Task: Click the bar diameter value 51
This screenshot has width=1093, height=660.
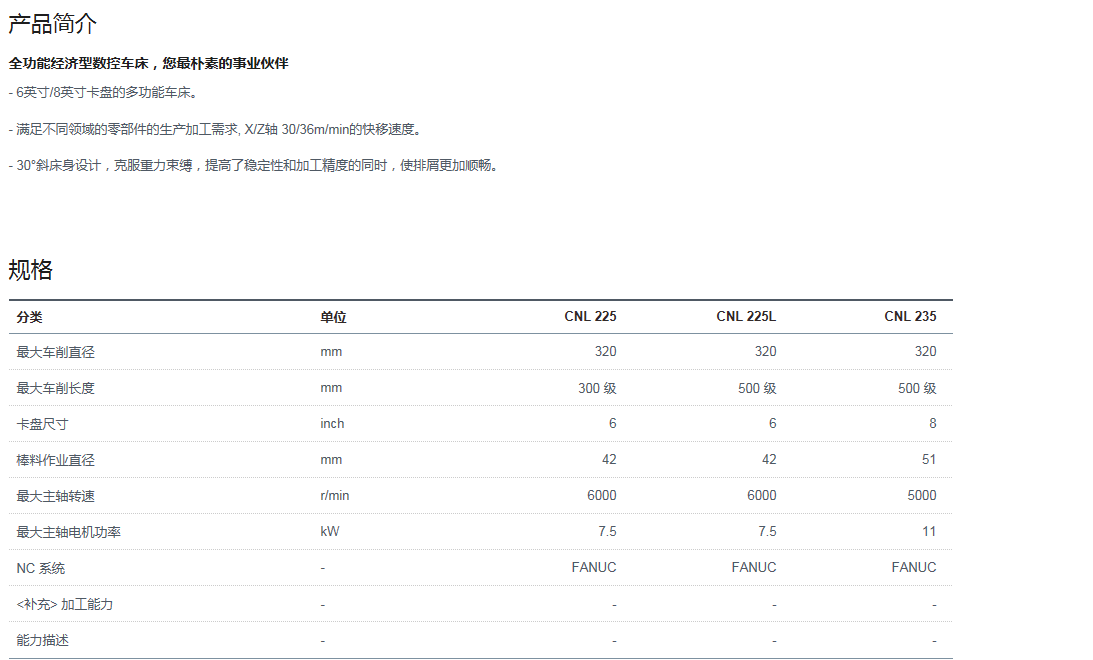Action: click(929, 460)
